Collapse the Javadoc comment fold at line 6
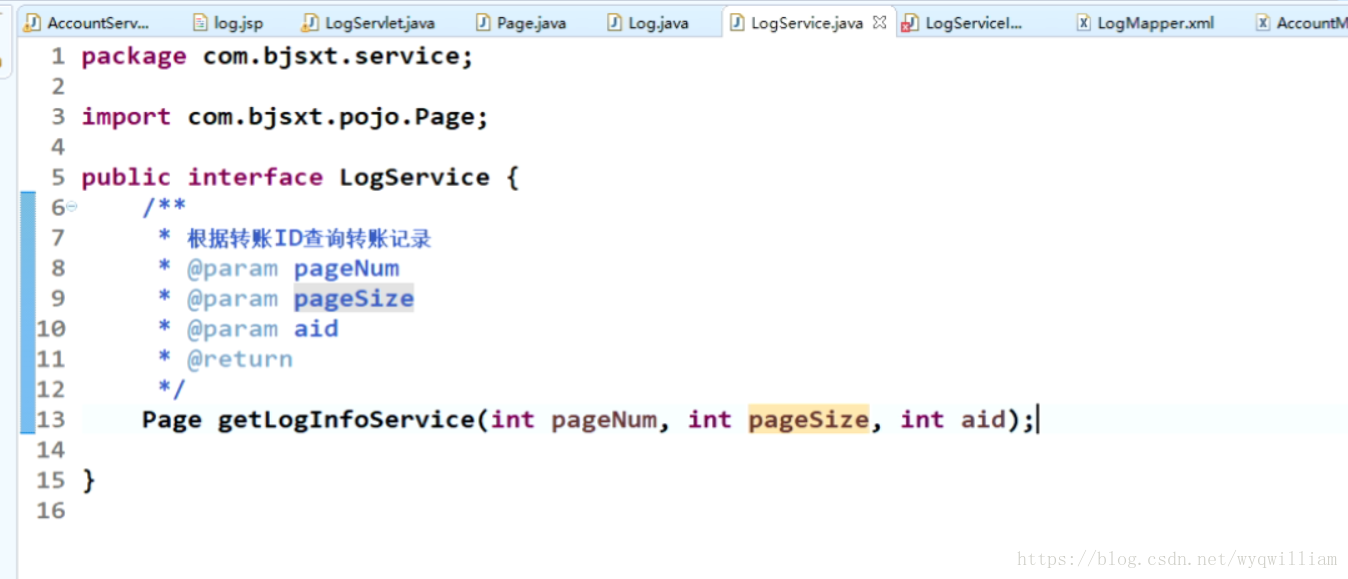The height and width of the screenshot is (579, 1348). click(71, 207)
